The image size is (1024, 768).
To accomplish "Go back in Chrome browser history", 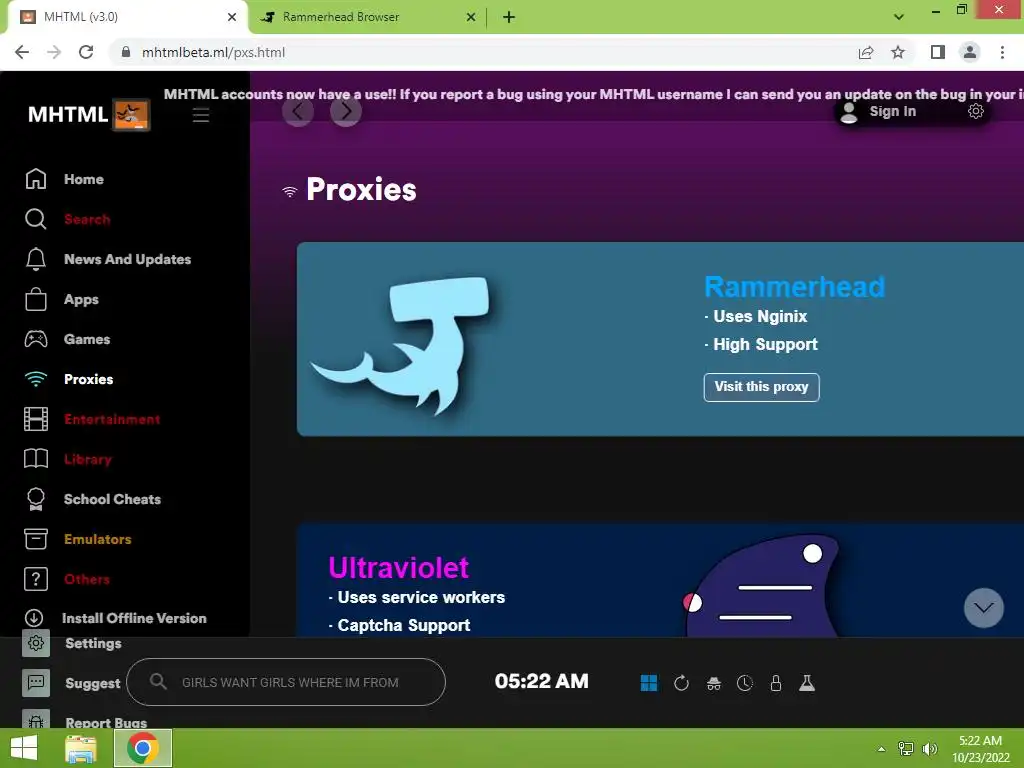I will tap(22, 52).
